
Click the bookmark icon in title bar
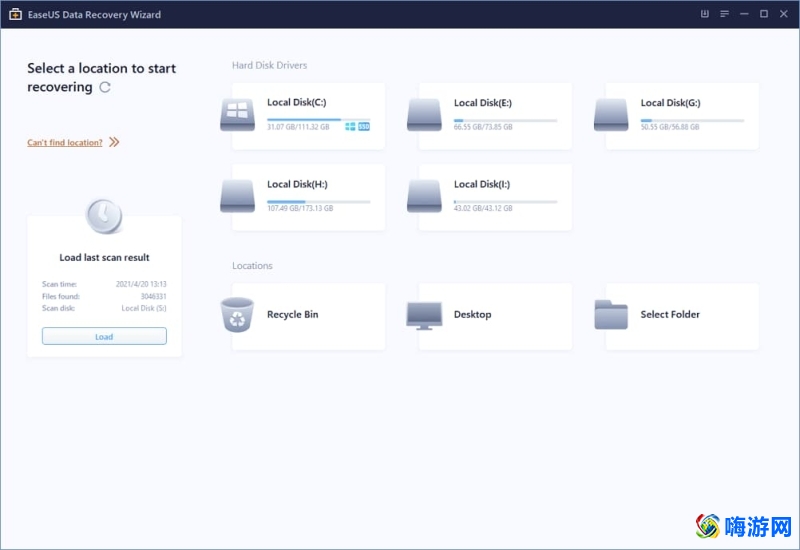(705, 14)
